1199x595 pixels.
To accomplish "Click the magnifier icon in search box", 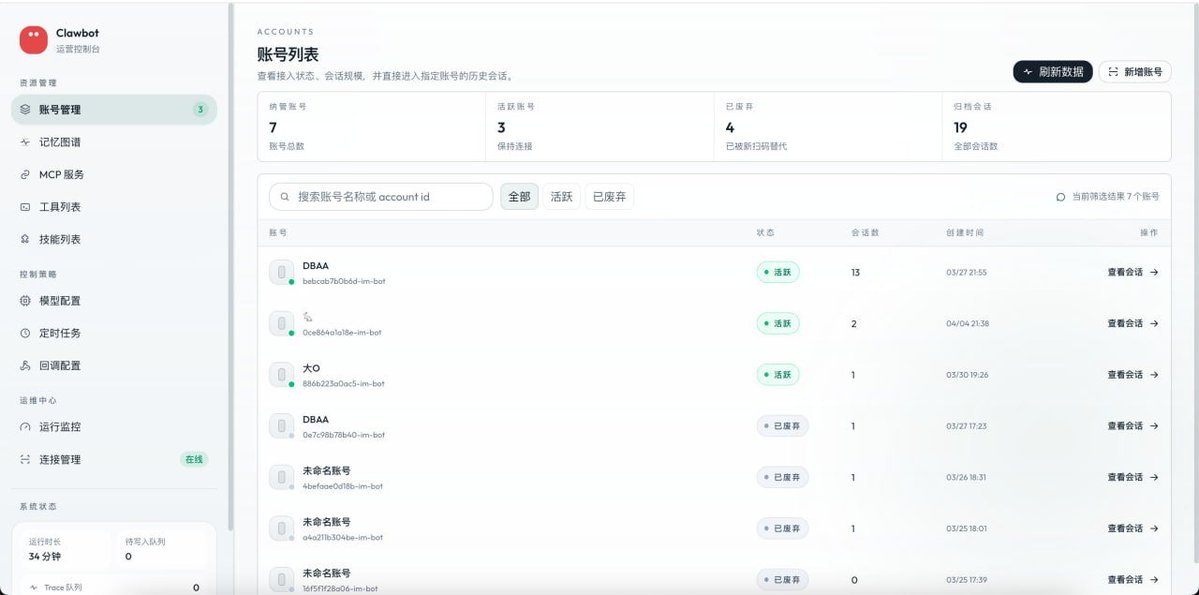I will 284,197.
